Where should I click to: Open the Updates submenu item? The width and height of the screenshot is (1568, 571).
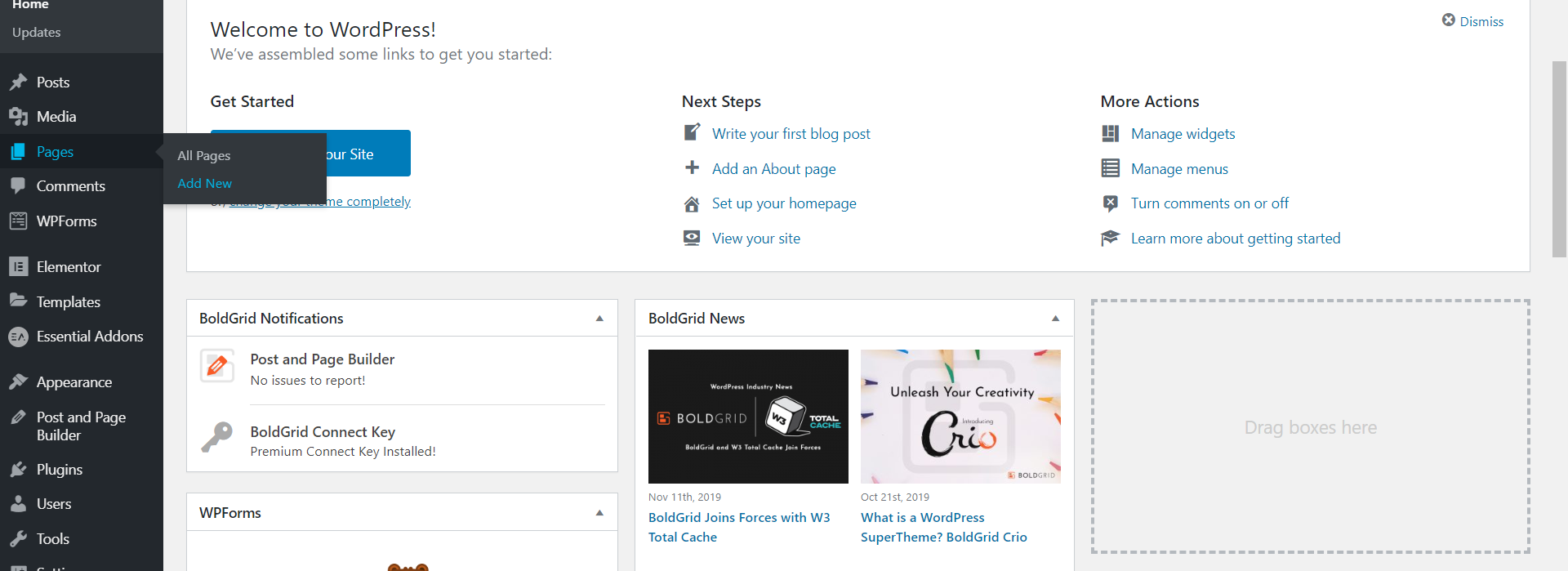point(37,32)
